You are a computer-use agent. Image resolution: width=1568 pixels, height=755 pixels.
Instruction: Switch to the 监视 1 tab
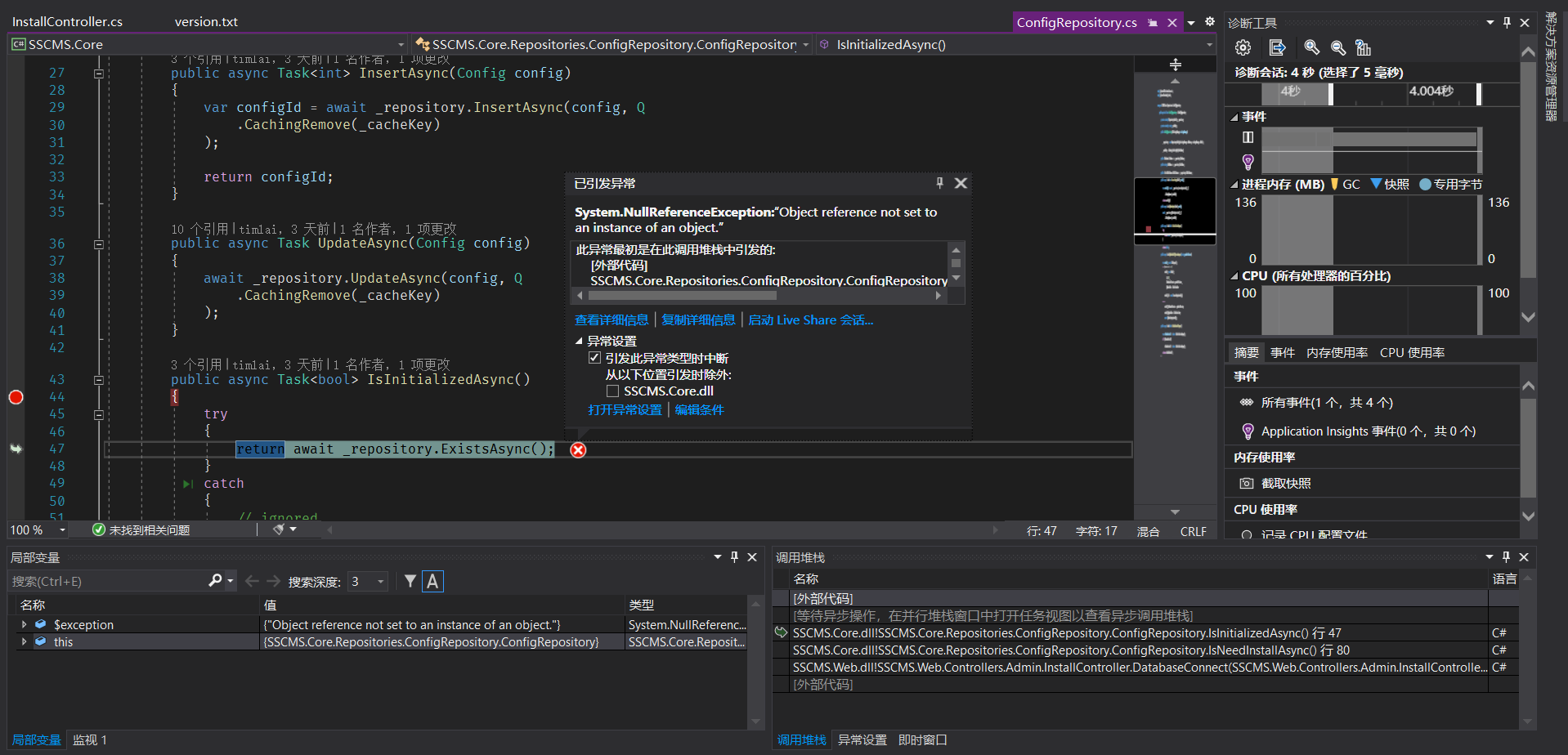(x=90, y=739)
